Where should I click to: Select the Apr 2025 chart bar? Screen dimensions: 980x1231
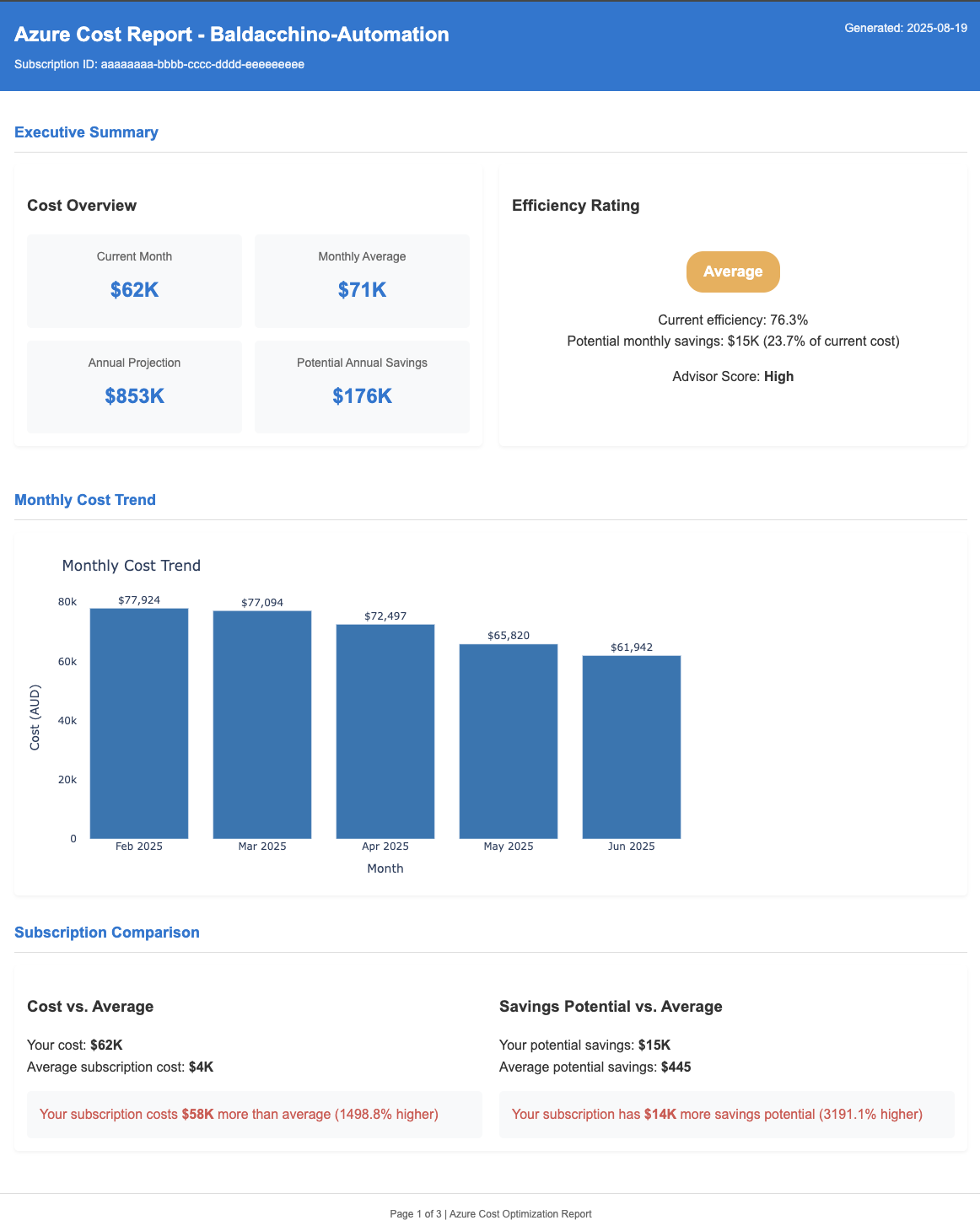click(385, 732)
